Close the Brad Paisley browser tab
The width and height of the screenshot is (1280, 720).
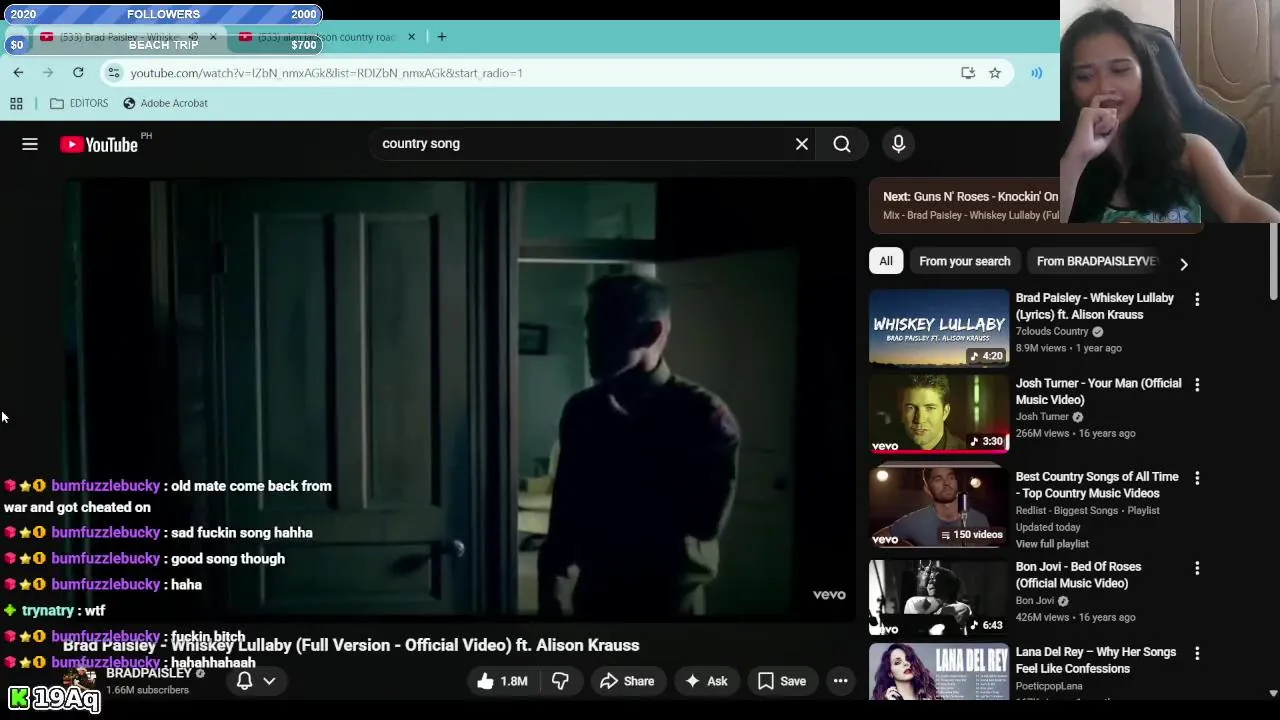point(213,37)
